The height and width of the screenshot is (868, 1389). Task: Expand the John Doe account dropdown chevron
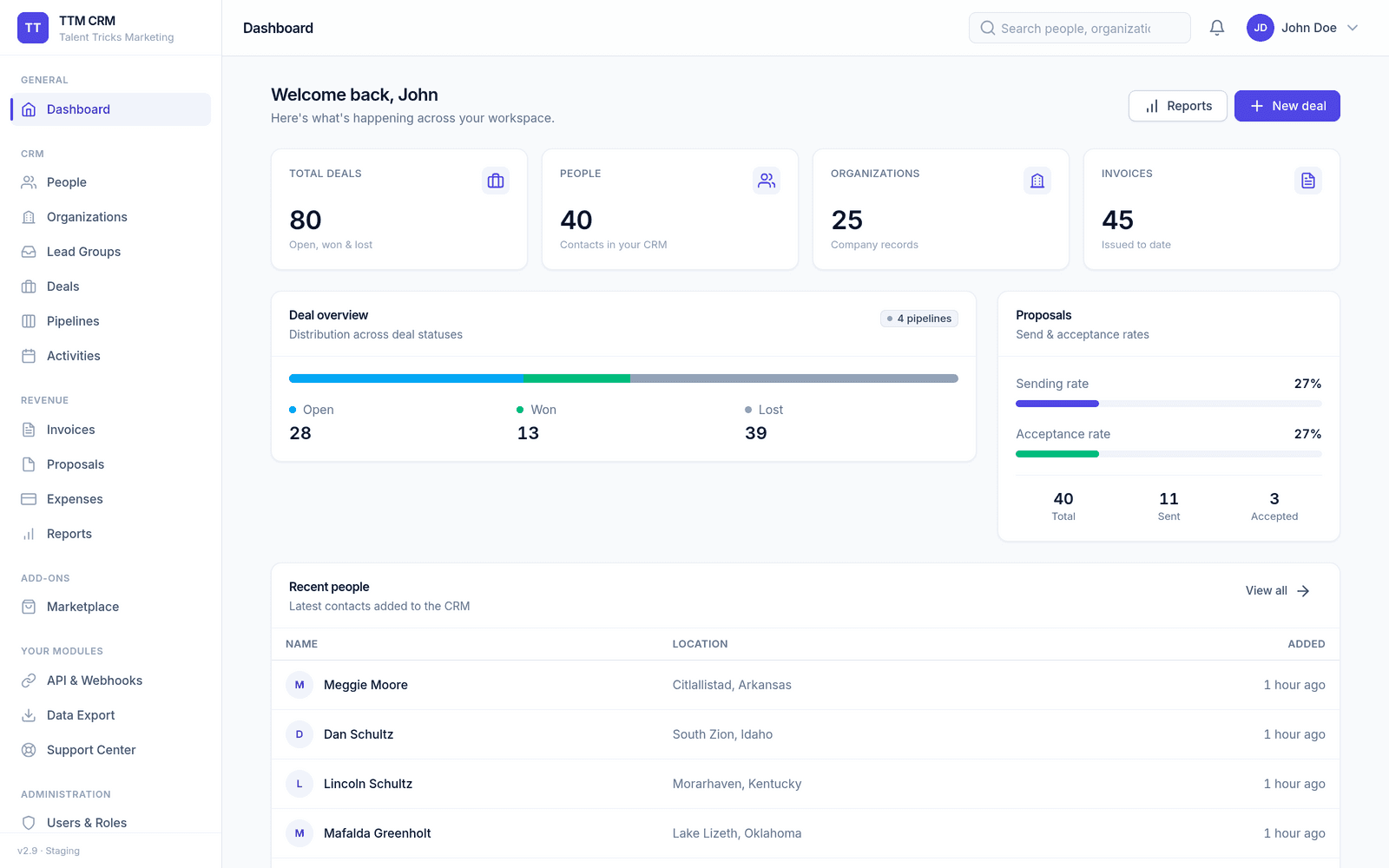pyautogui.click(x=1353, y=28)
